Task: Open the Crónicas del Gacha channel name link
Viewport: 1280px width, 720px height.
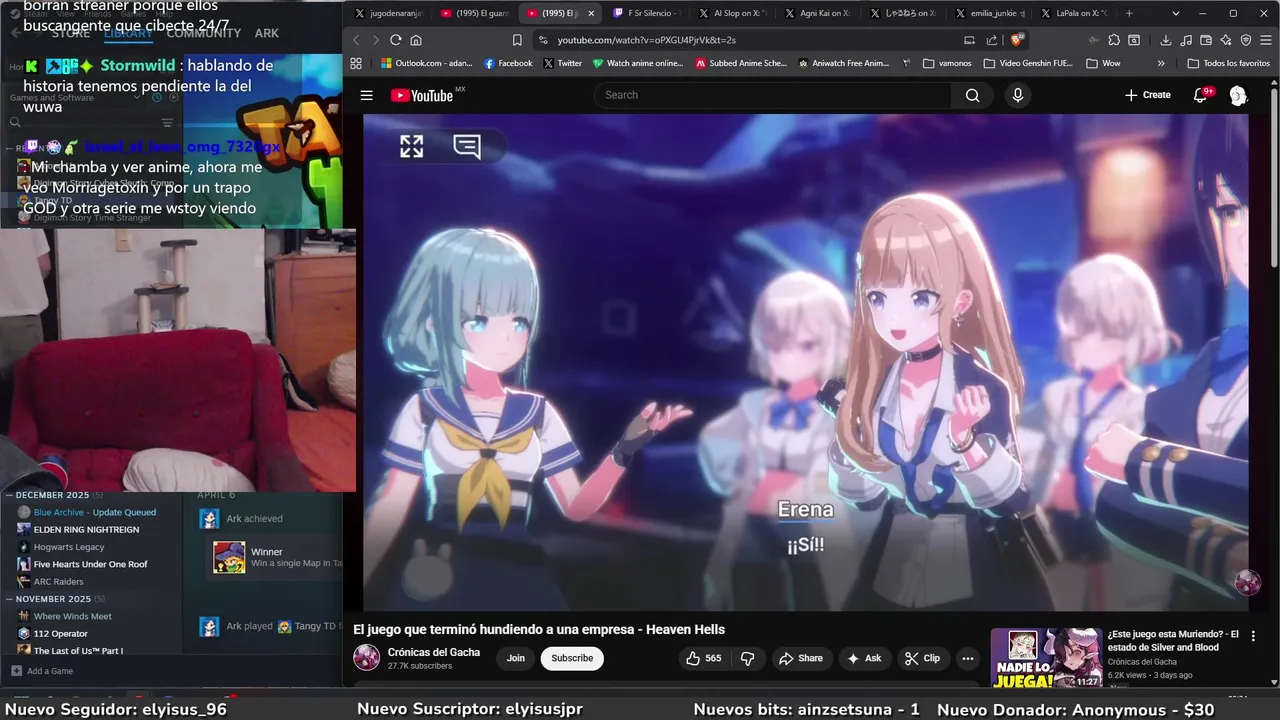Action: pyautogui.click(x=434, y=652)
